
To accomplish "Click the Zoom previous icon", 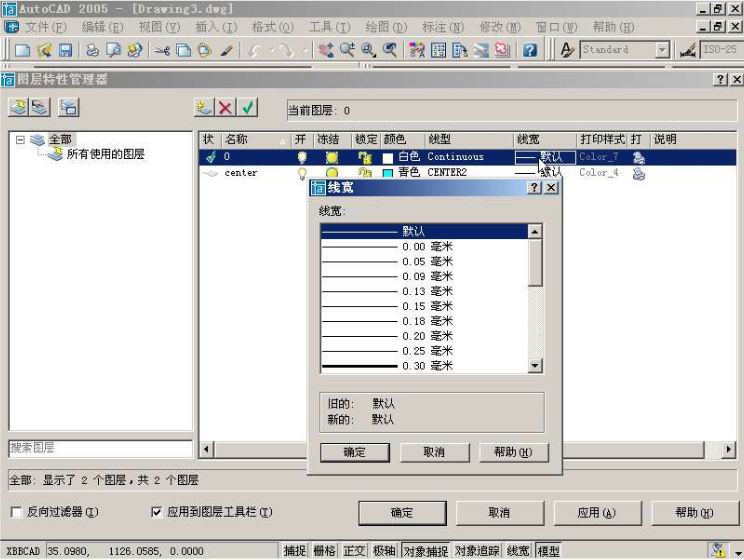I will tap(390, 49).
